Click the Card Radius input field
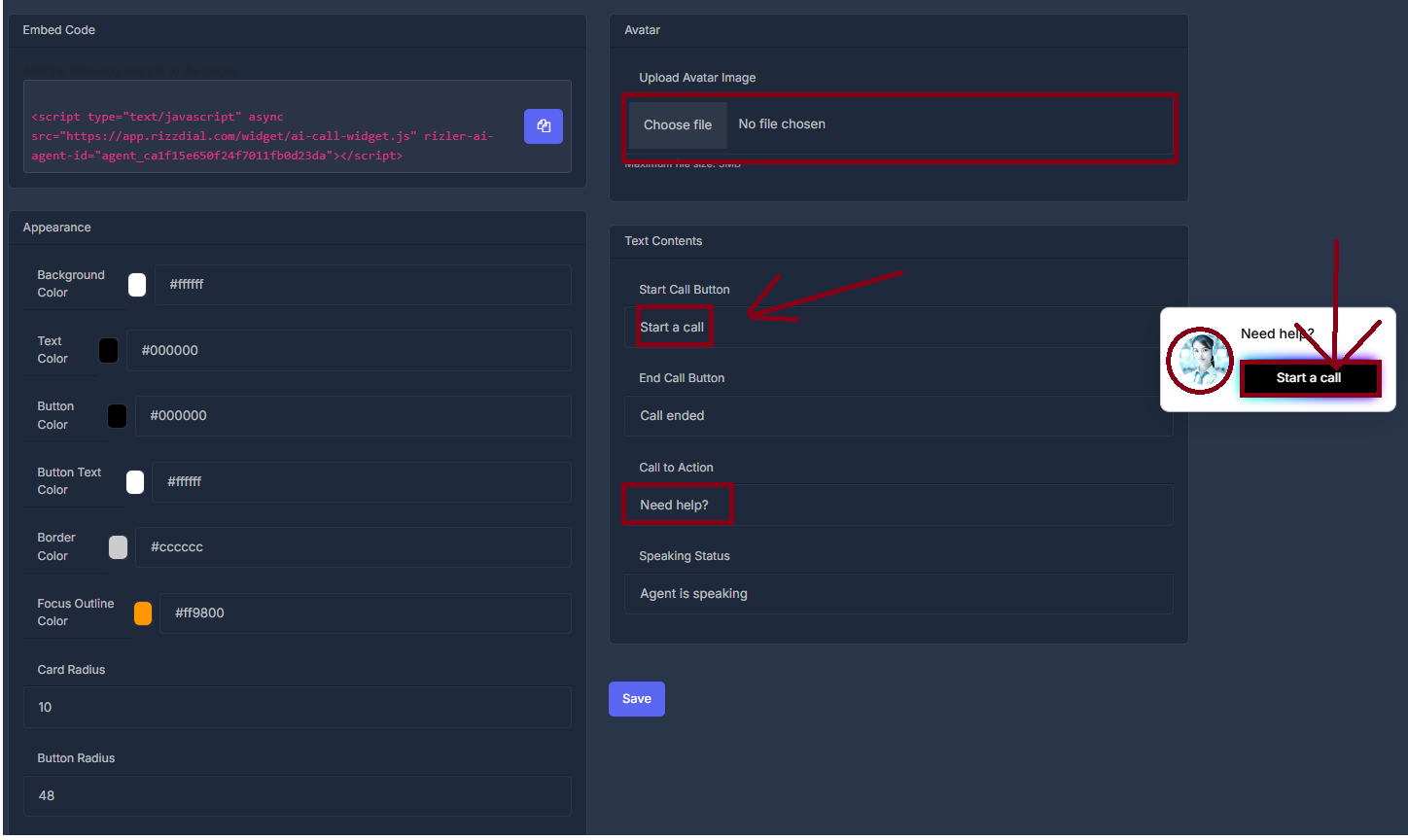Viewport: 1408px width, 840px height. pos(298,707)
